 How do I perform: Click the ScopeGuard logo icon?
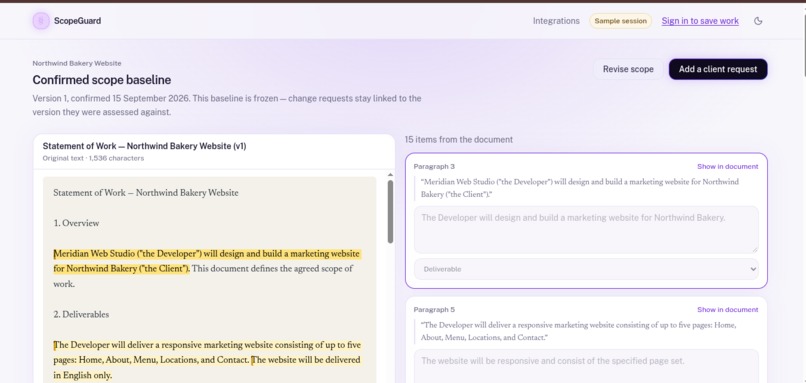41,21
